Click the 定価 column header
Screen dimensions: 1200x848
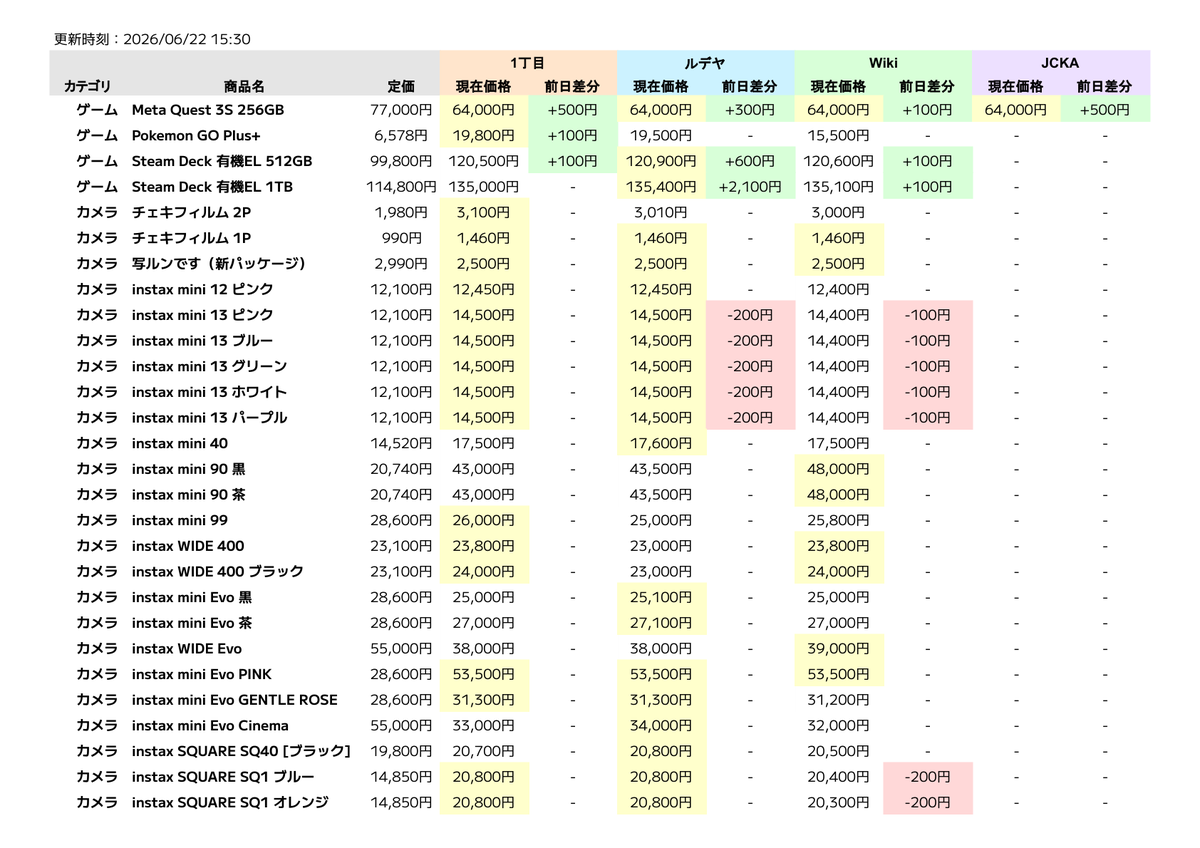click(401, 87)
